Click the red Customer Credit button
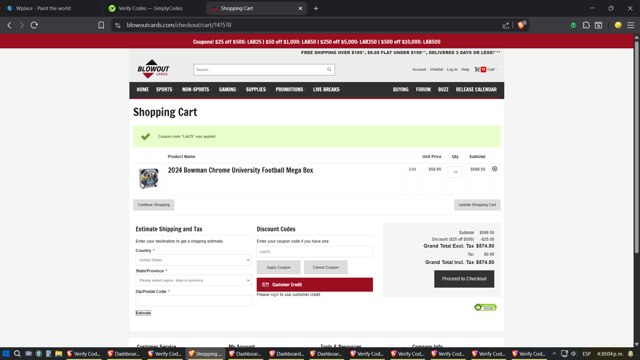 click(x=315, y=284)
